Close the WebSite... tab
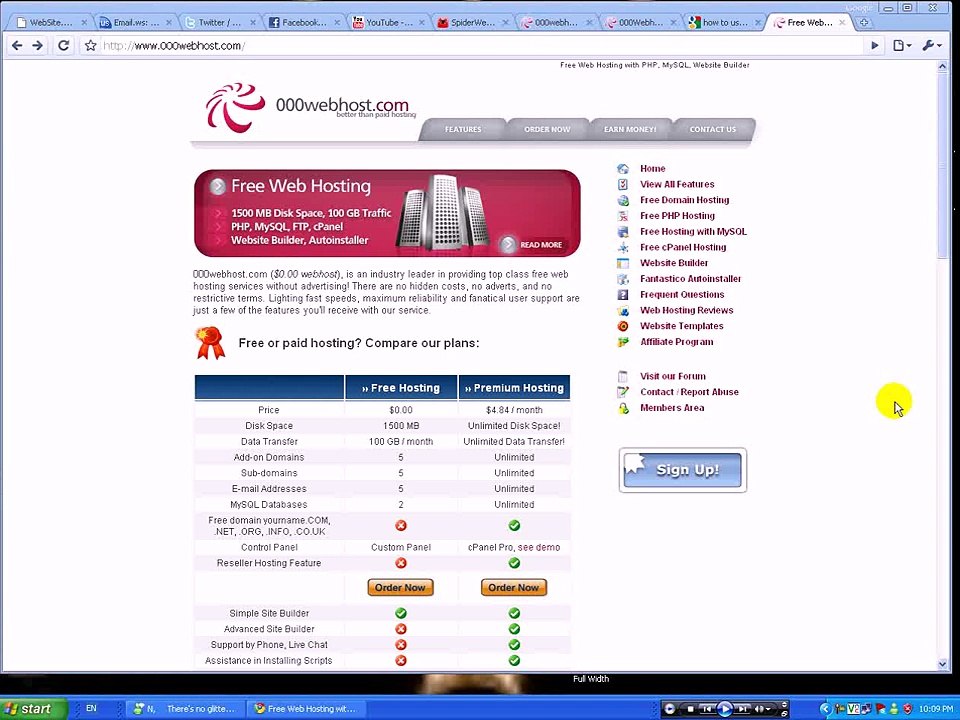The image size is (960, 720). coord(84,23)
